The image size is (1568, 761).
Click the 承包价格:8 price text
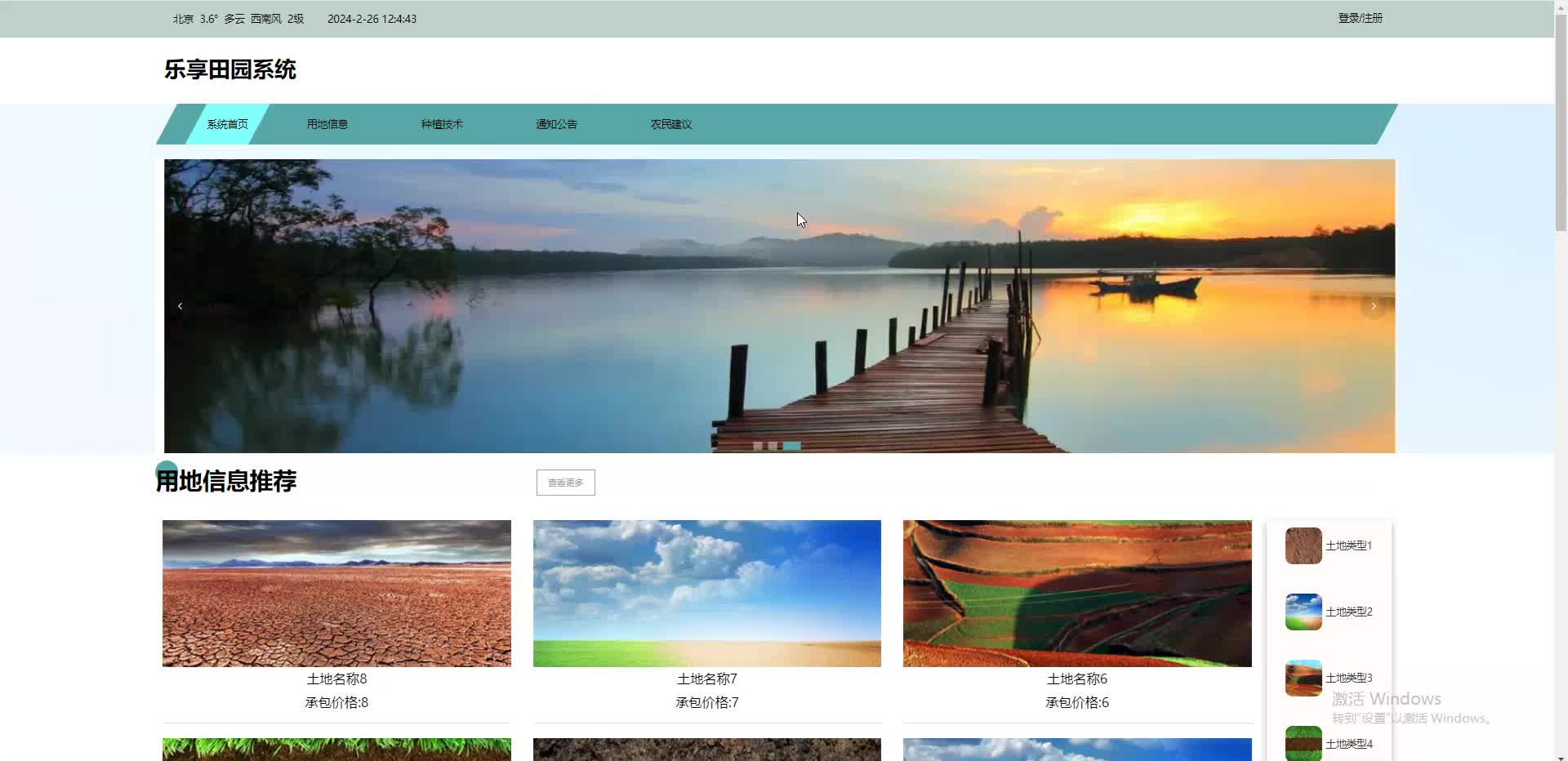(336, 702)
